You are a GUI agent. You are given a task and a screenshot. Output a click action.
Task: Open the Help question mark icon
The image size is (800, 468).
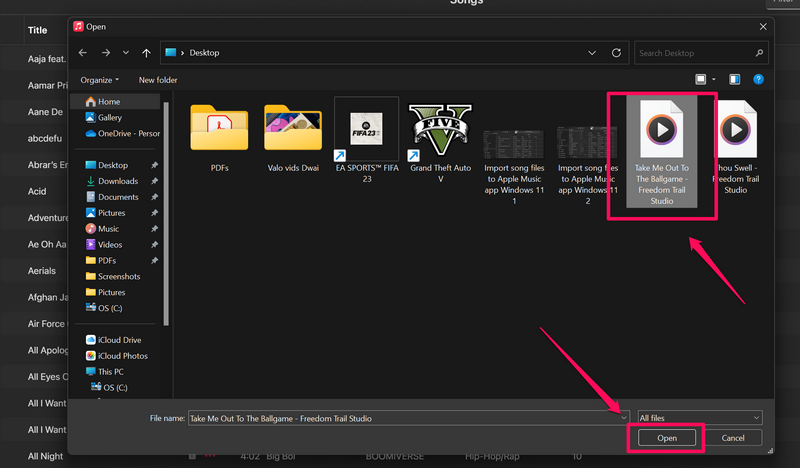point(759,80)
